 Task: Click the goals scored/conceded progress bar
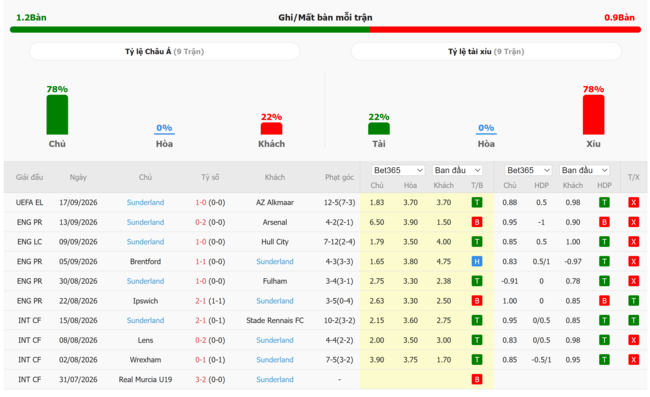325,30
